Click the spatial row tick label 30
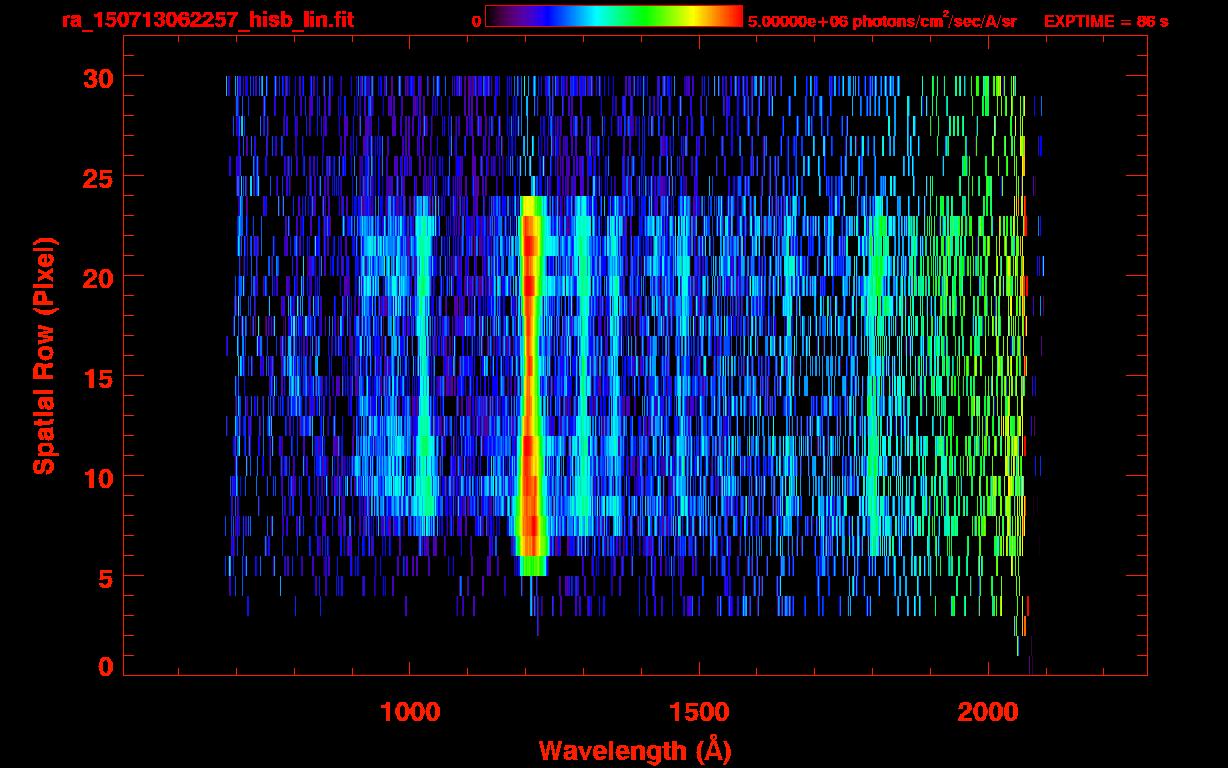Image resolution: width=1228 pixels, height=768 pixels. 98,77
